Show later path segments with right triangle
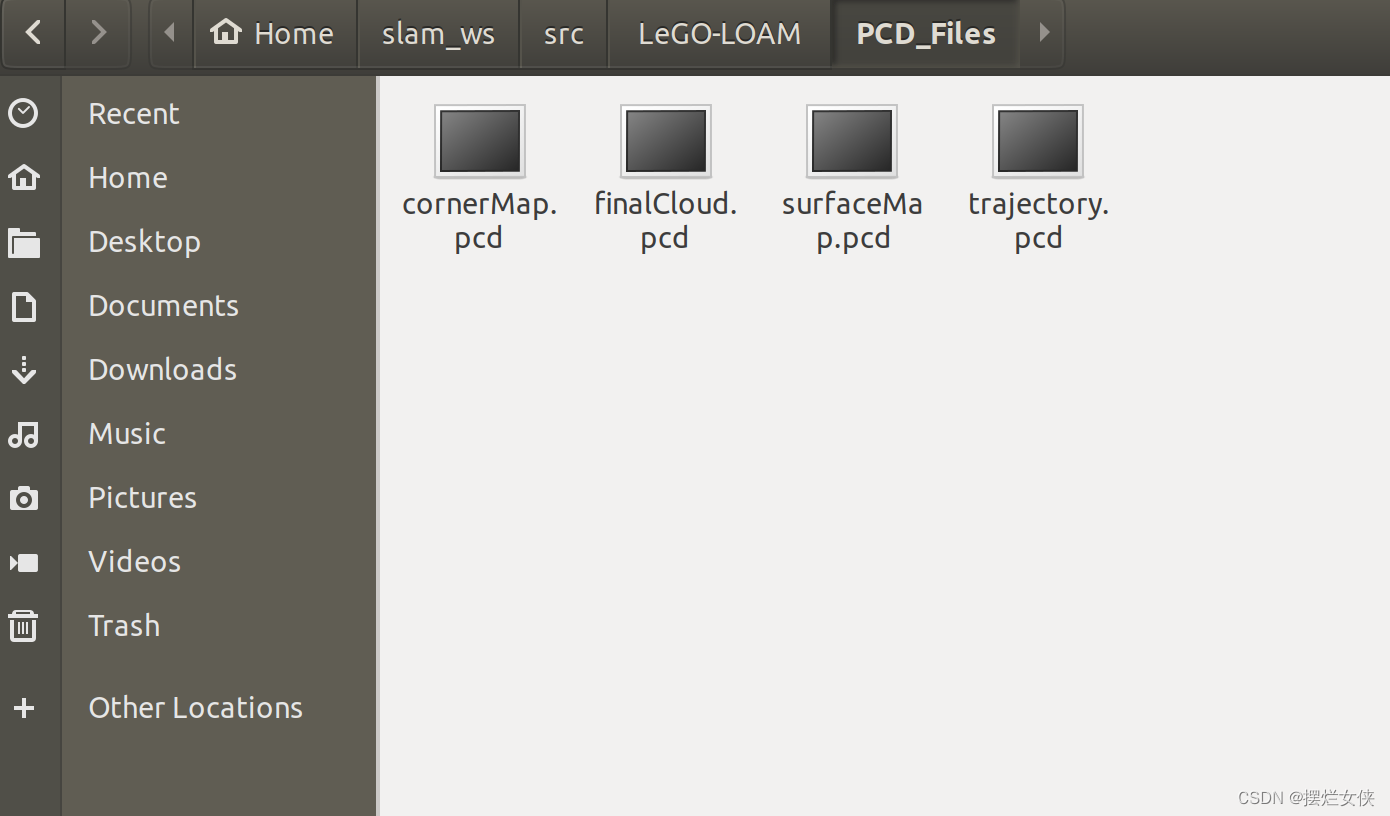 [1043, 33]
